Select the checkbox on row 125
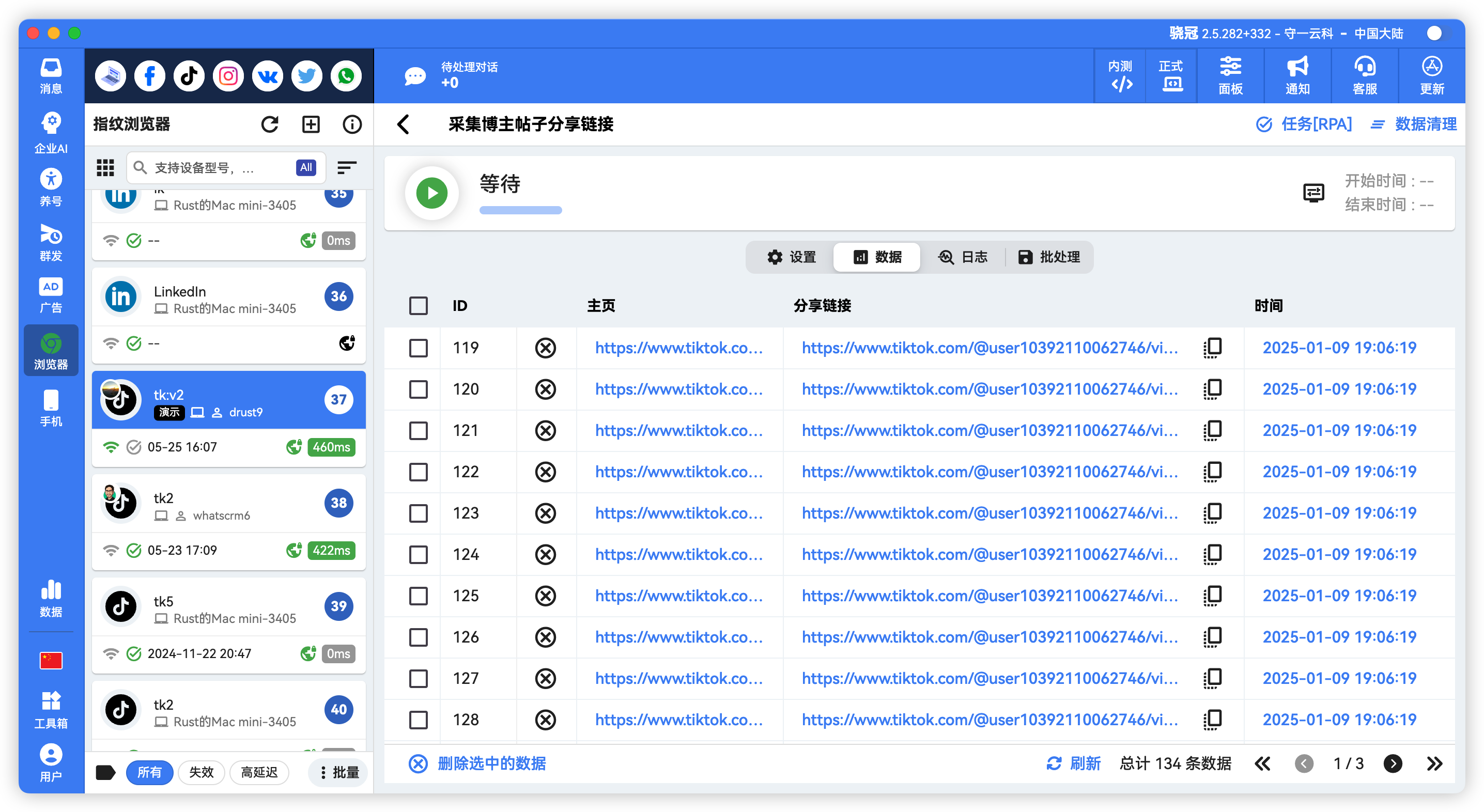 [418, 596]
